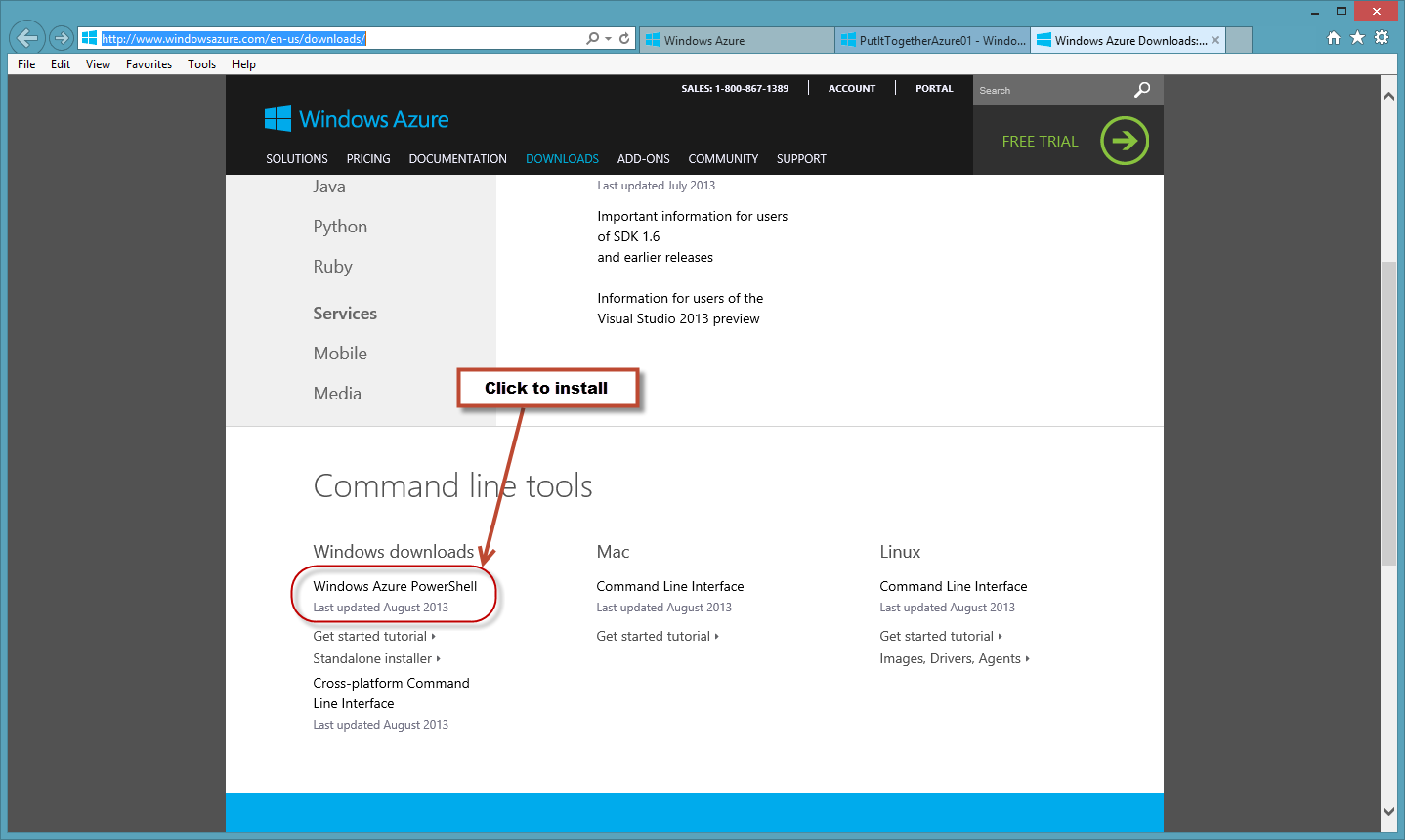This screenshot has height=840, width=1405.
Task: Click the ACCOUNT link
Action: 852,88
